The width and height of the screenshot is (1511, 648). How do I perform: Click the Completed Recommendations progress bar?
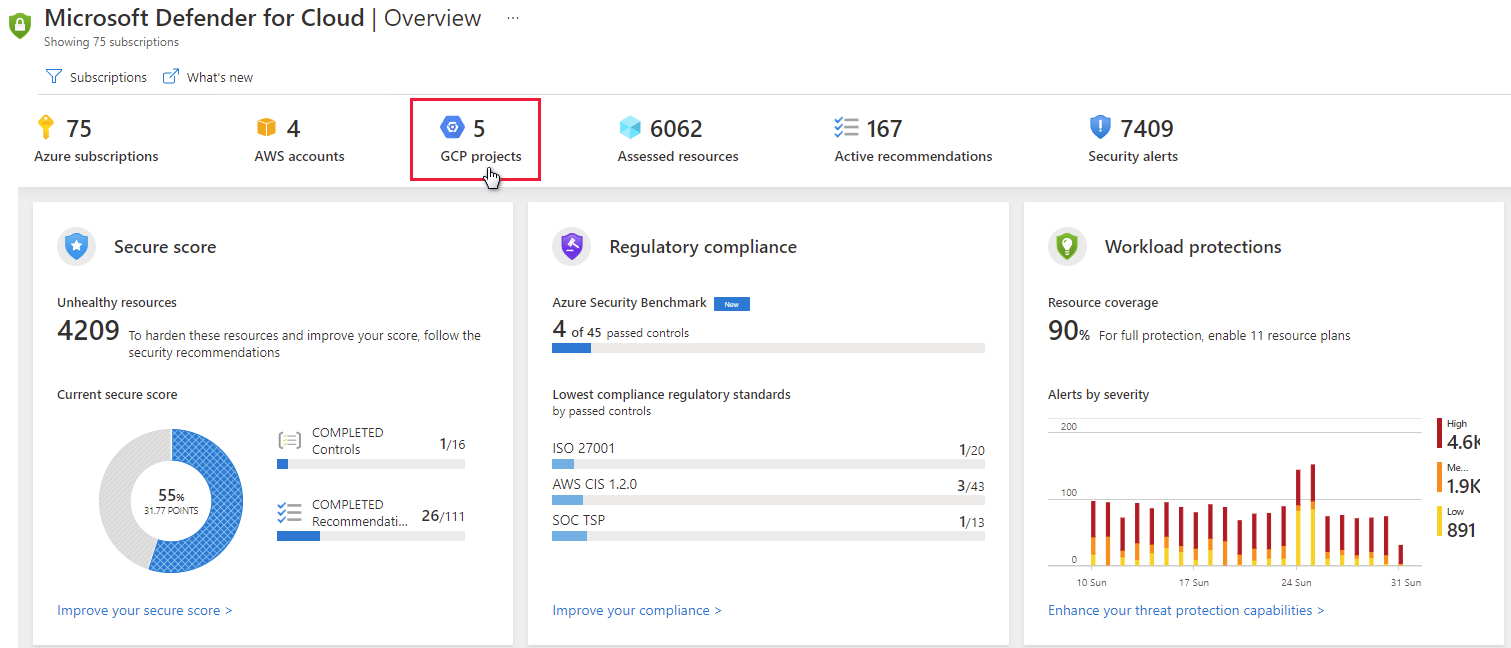coord(371,536)
